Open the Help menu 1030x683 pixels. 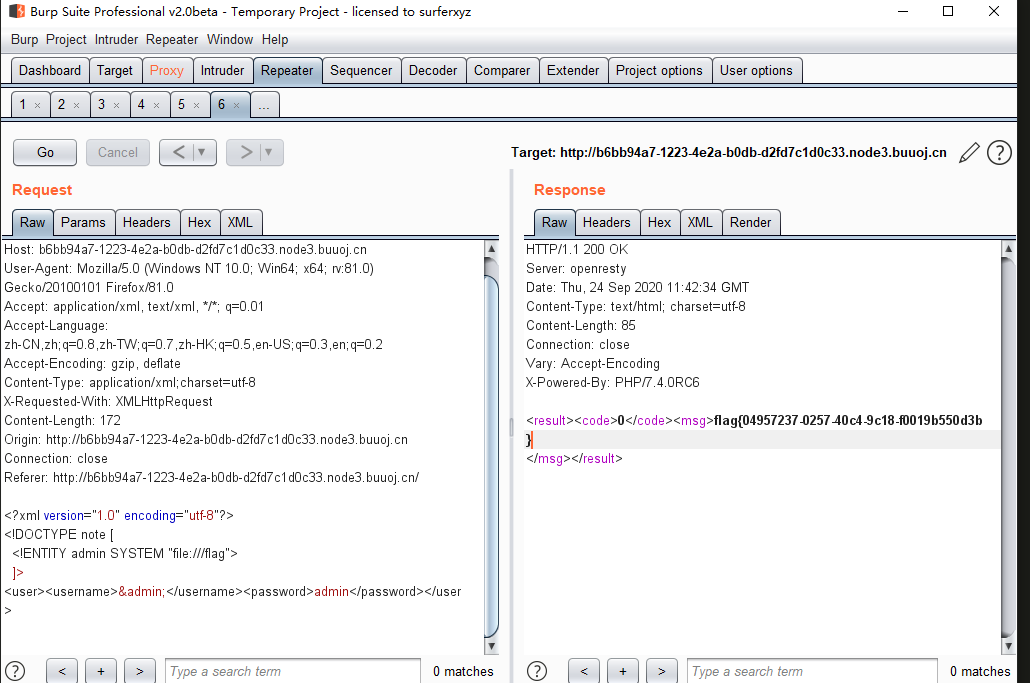coord(275,39)
